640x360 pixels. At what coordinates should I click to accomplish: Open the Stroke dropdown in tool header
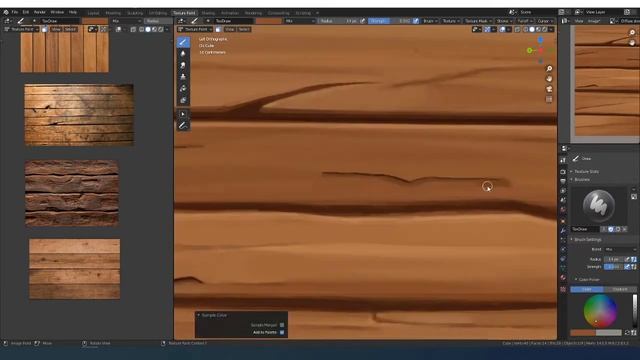pyautogui.click(x=504, y=21)
